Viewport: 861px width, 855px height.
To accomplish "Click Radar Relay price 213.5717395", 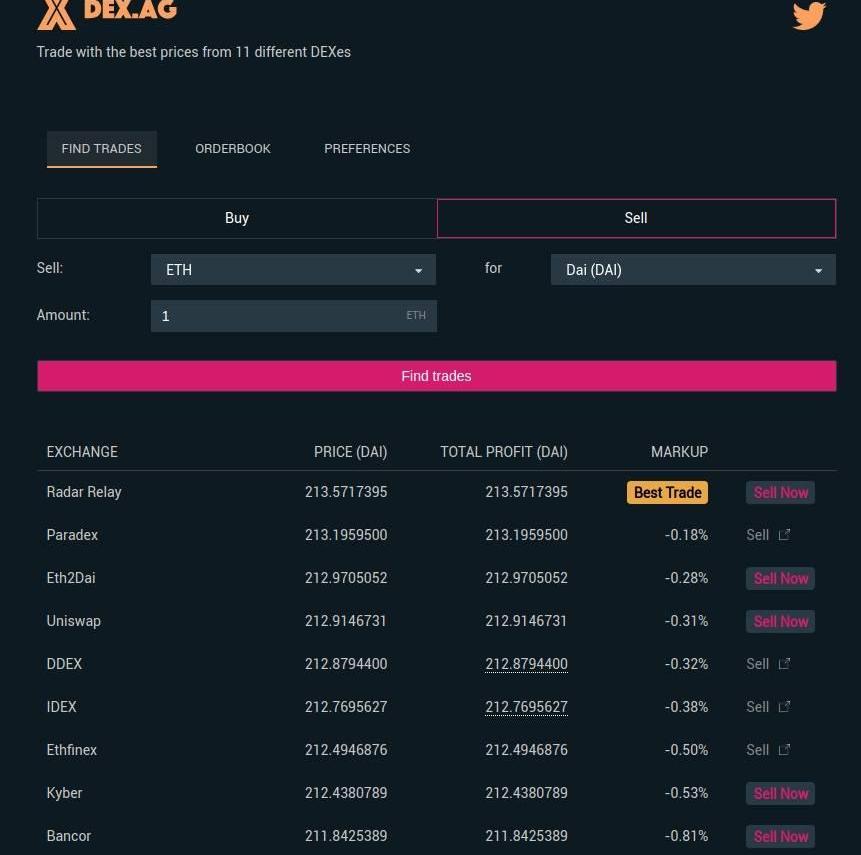I will (346, 492).
